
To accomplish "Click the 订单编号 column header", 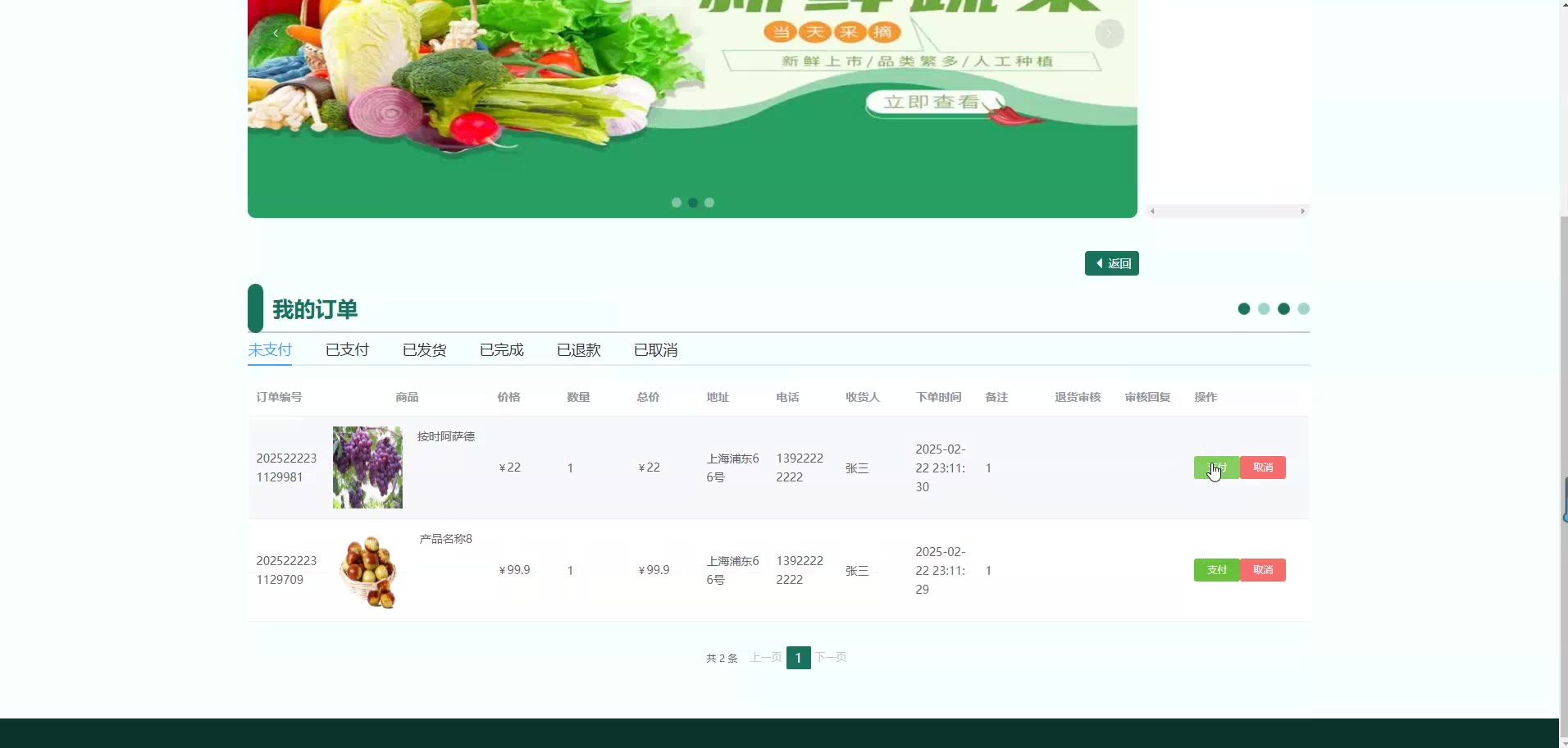I will coord(279,397).
